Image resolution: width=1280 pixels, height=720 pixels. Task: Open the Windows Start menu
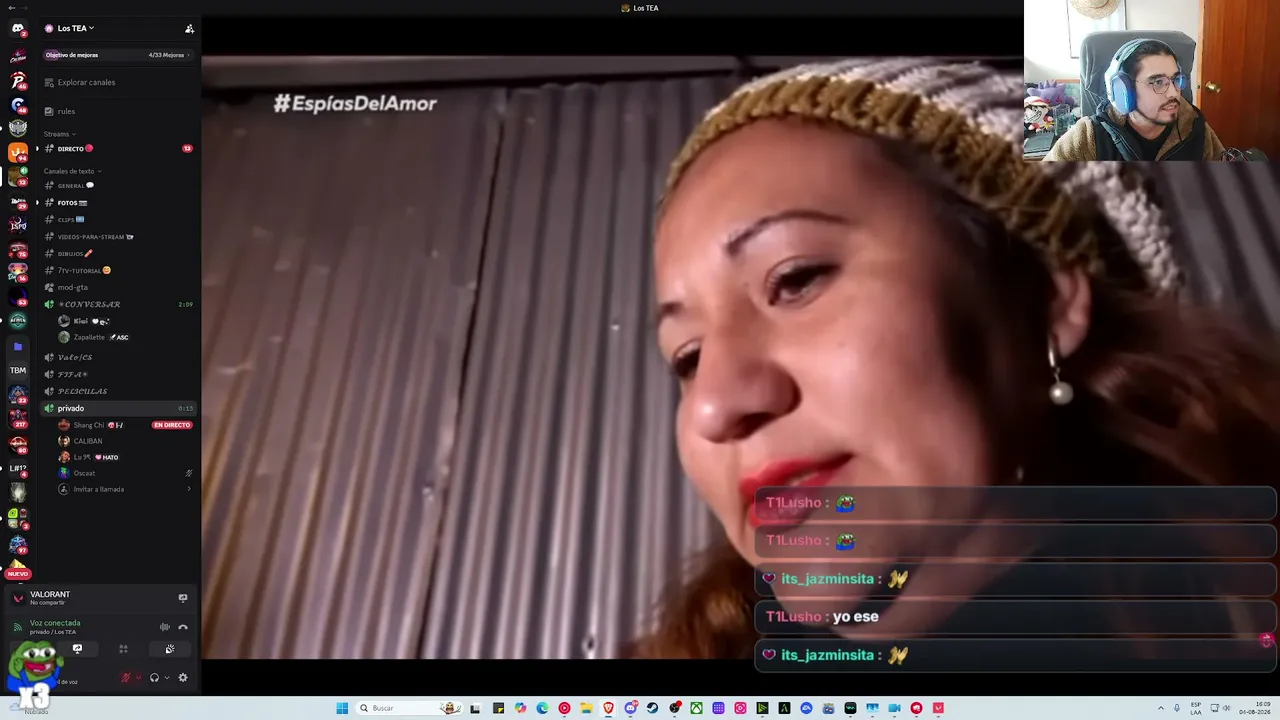click(342, 708)
